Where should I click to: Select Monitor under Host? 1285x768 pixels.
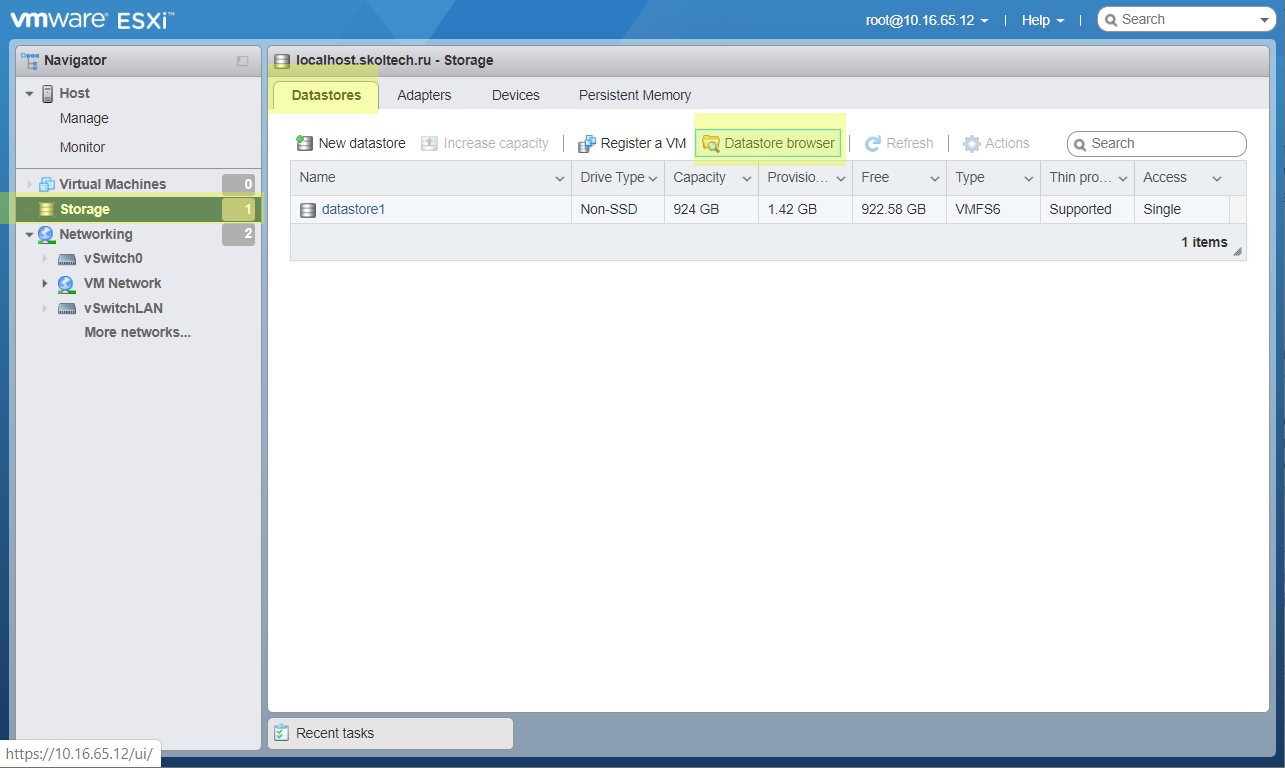pyautogui.click(x=82, y=147)
